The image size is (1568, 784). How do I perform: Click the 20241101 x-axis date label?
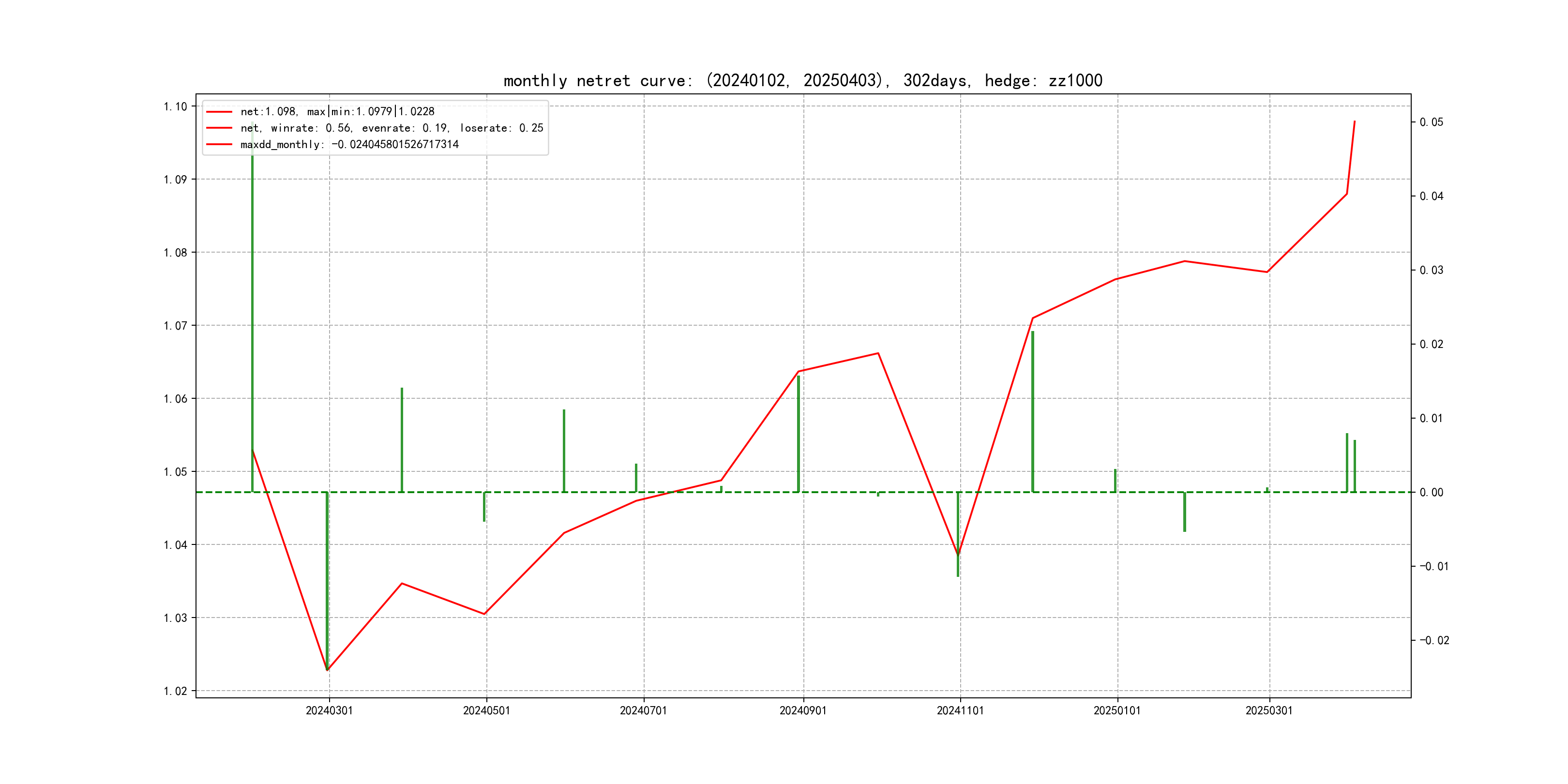pos(960,710)
